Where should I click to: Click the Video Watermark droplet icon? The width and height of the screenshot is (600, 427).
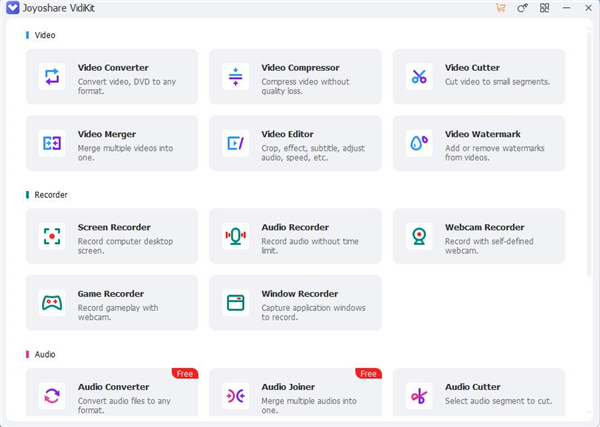coord(418,143)
